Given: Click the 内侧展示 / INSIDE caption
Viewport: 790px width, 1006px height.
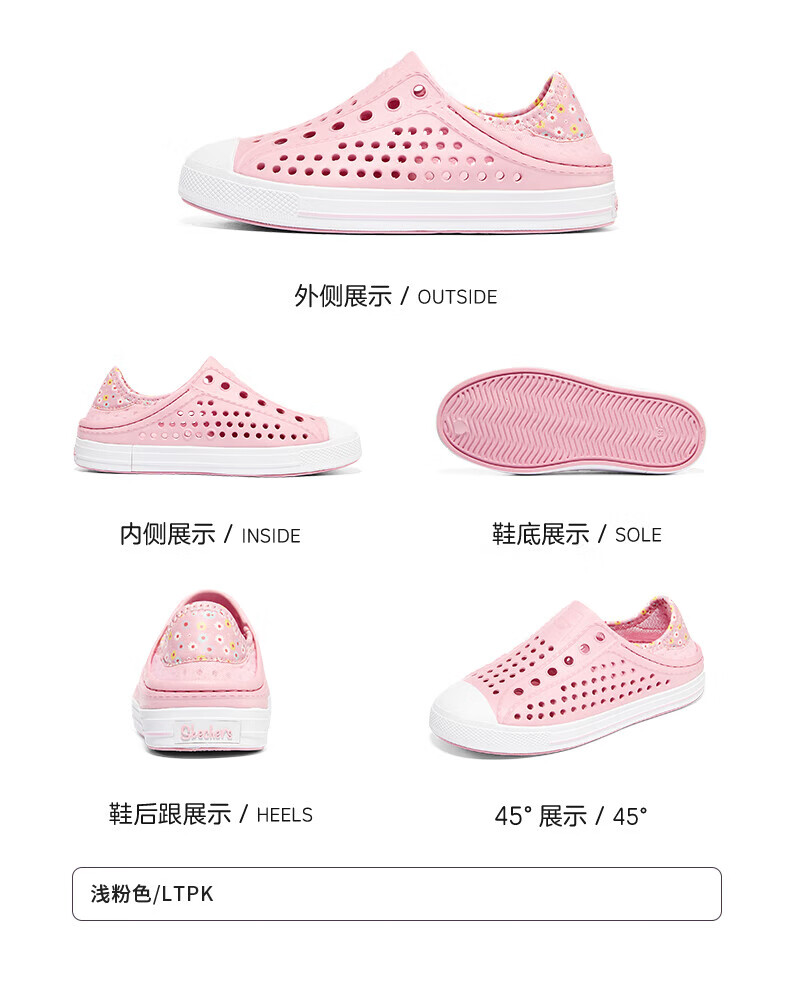Looking at the screenshot, I should [x=210, y=534].
